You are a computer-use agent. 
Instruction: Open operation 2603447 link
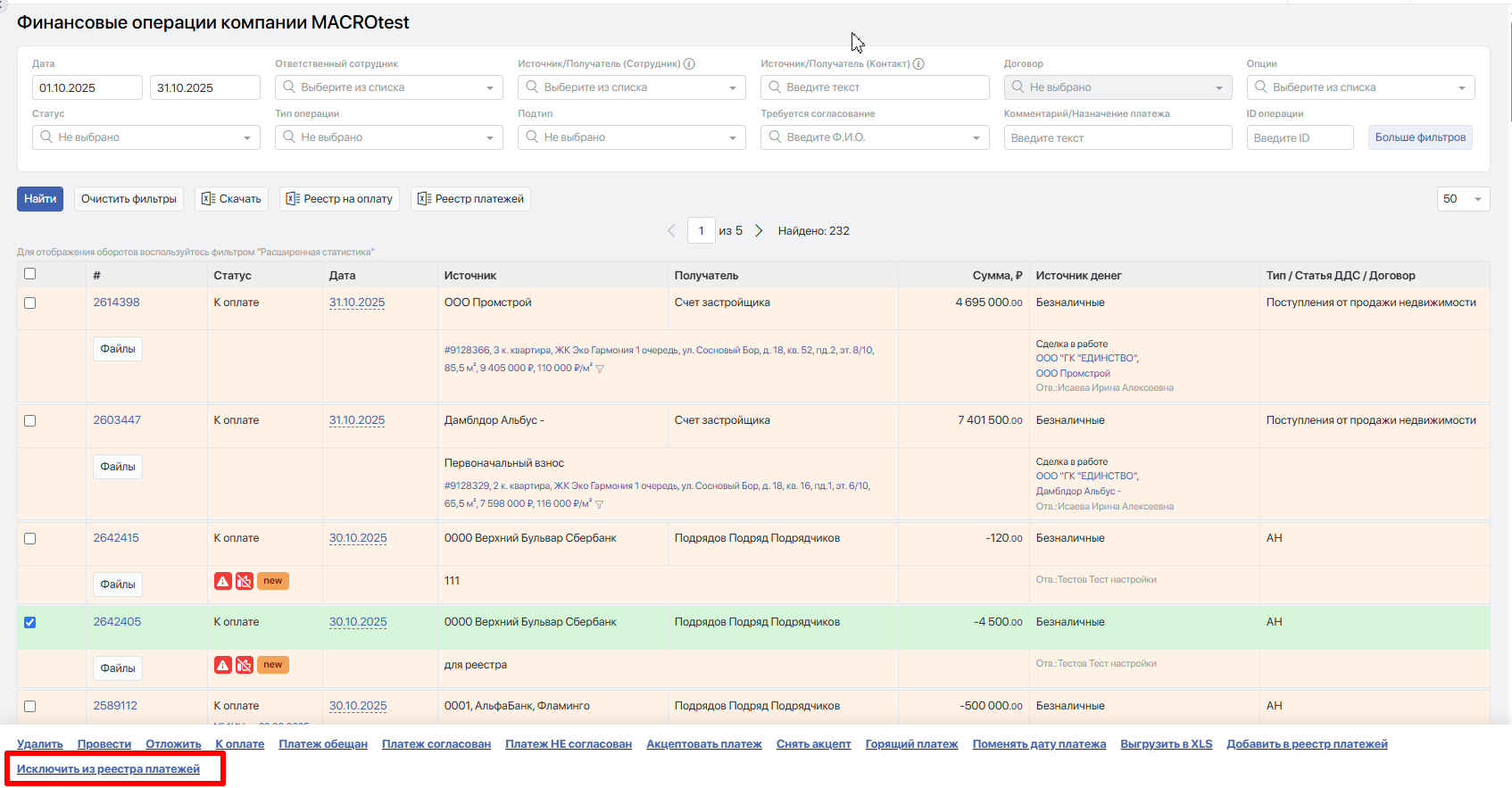click(x=117, y=420)
